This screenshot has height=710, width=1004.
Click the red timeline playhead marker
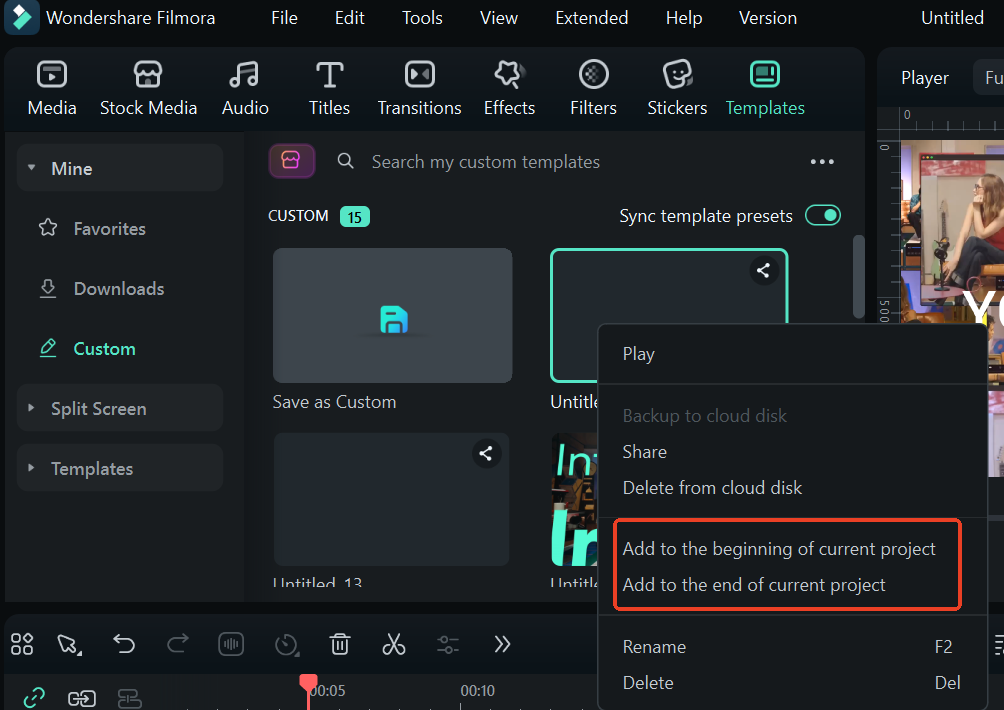(x=308, y=683)
